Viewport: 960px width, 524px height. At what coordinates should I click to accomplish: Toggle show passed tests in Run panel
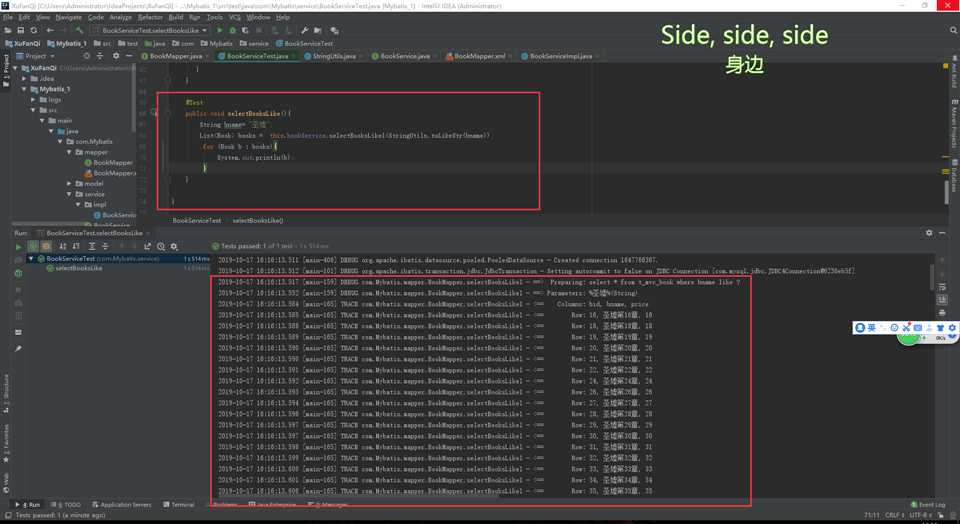click(x=33, y=246)
